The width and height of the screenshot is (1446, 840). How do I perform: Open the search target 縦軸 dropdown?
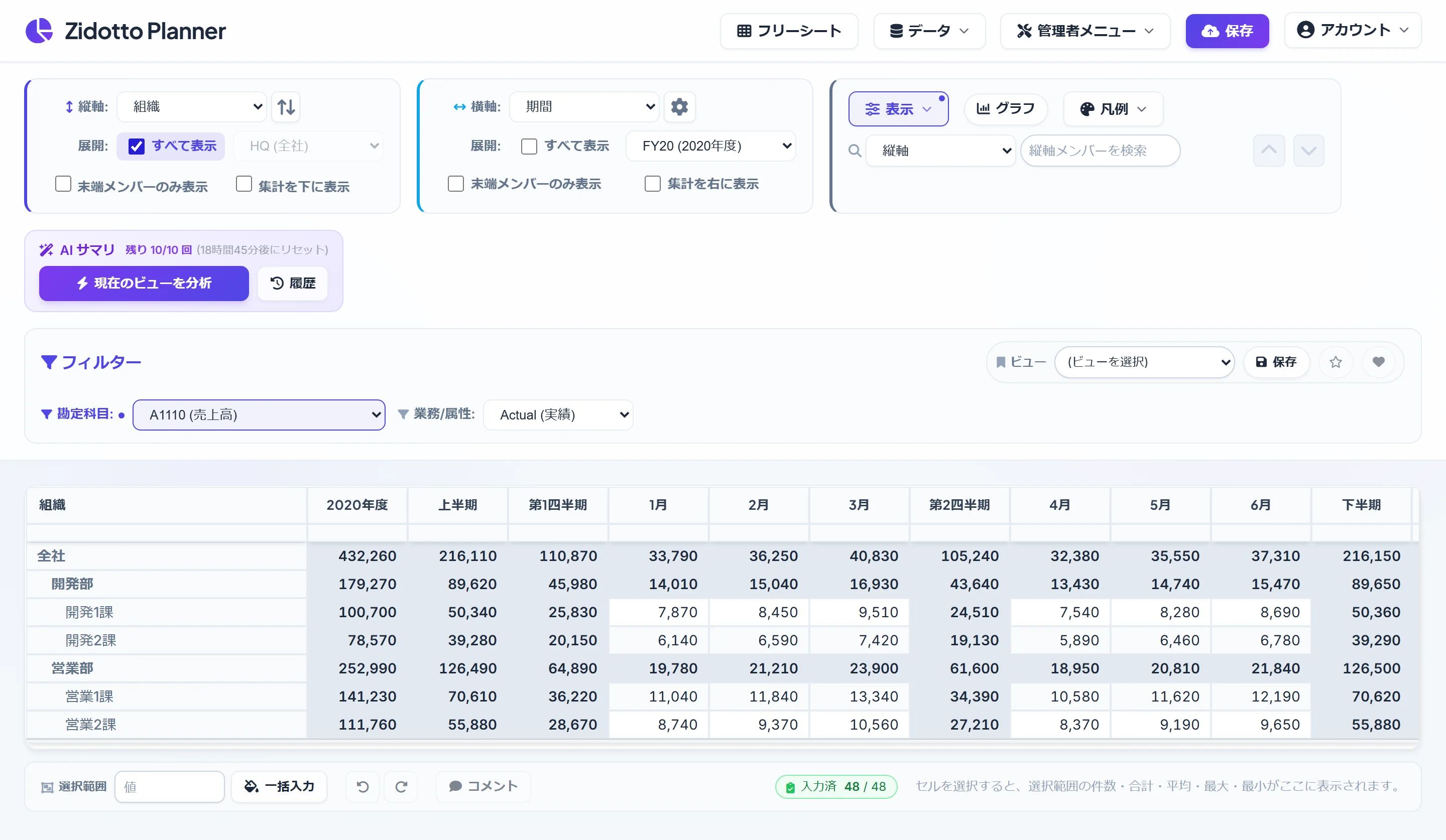click(940, 150)
